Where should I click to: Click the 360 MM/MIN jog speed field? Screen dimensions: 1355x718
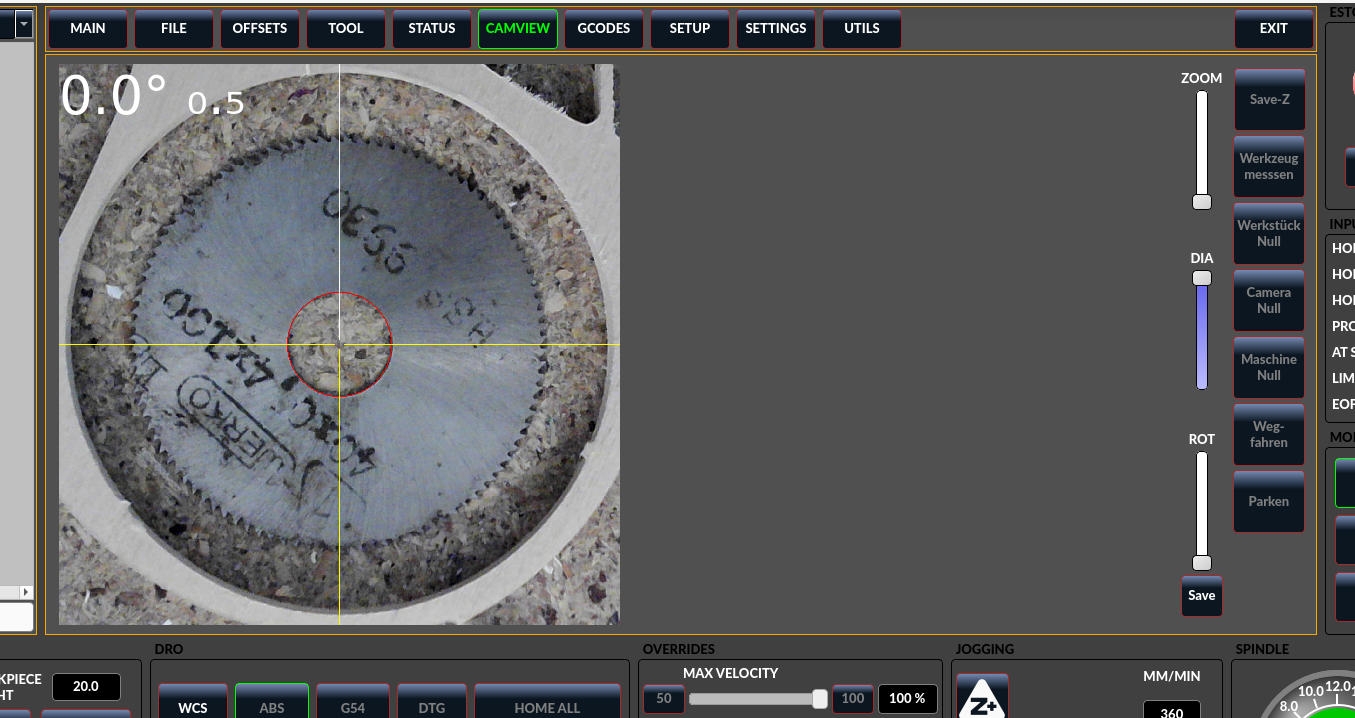click(x=1171, y=711)
